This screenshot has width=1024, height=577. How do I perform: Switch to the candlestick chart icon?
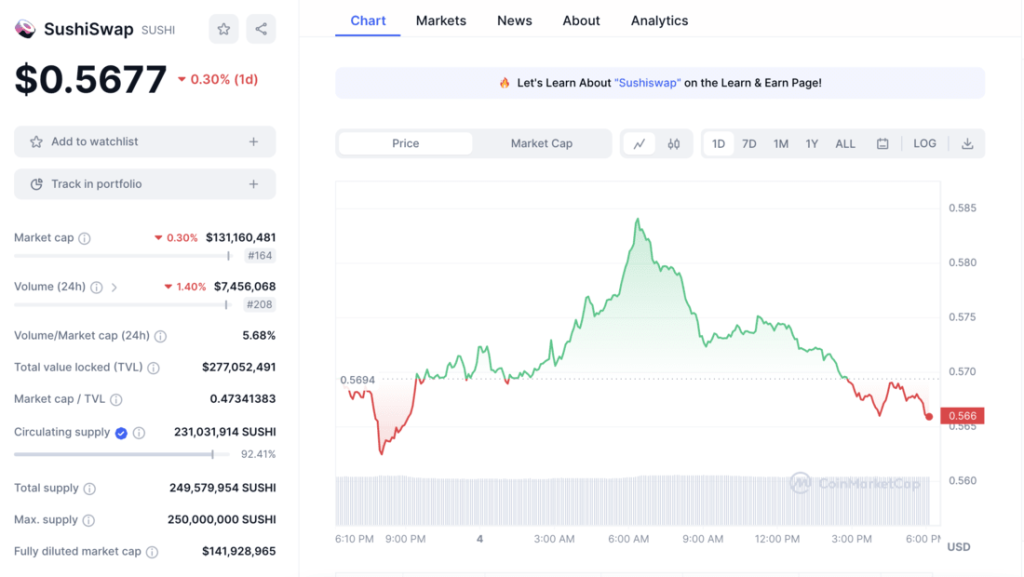[x=673, y=143]
